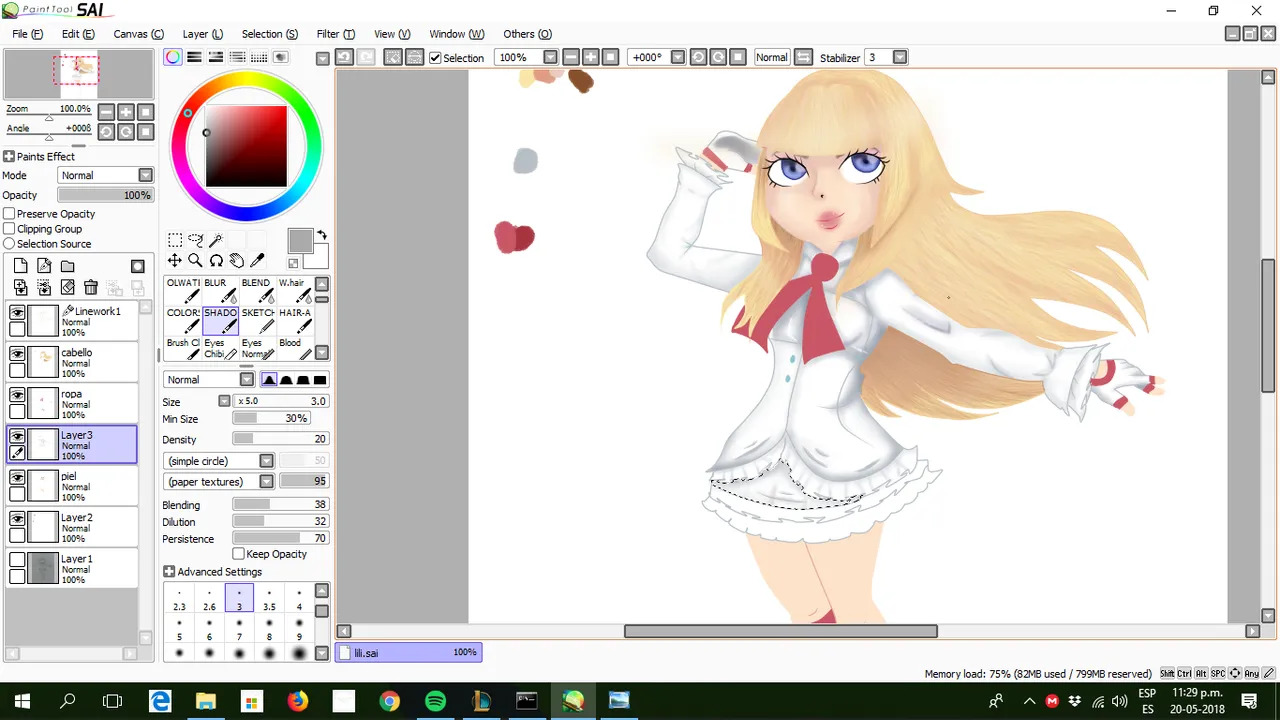
Task: Show the color wheel panel
Action: tap(173, 57)
